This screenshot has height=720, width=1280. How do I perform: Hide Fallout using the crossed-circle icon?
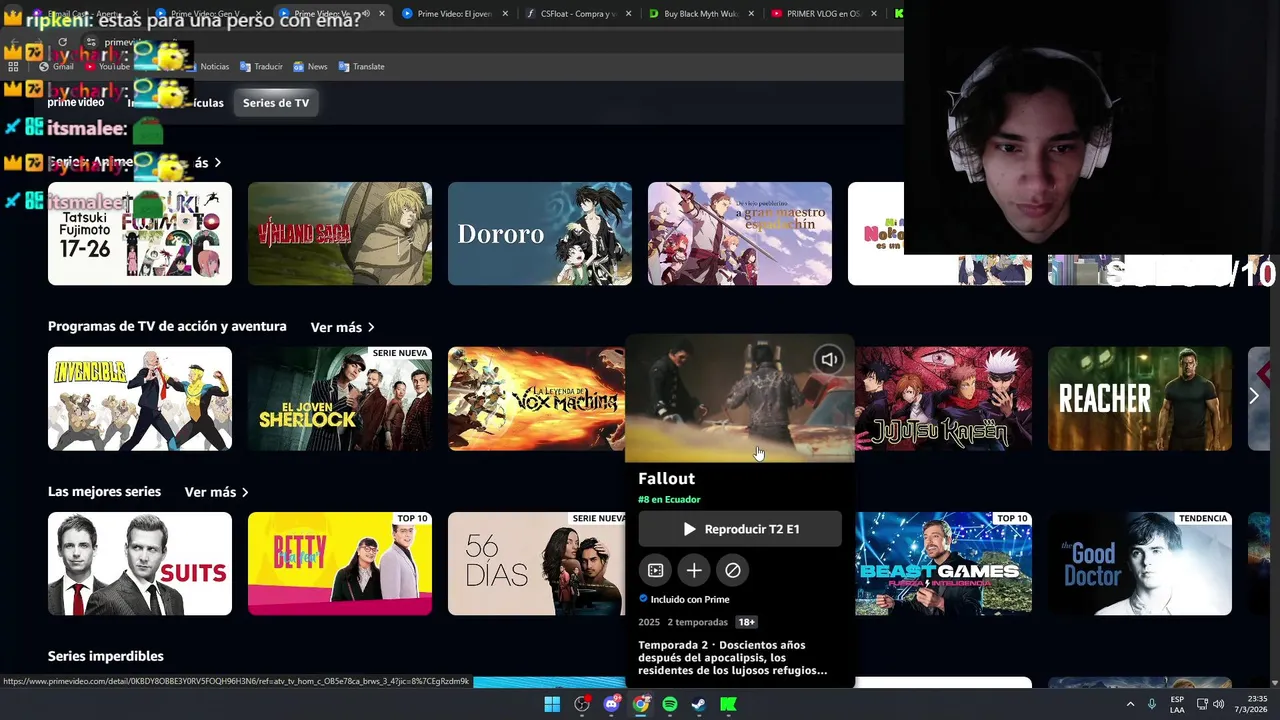pos(733,570)
